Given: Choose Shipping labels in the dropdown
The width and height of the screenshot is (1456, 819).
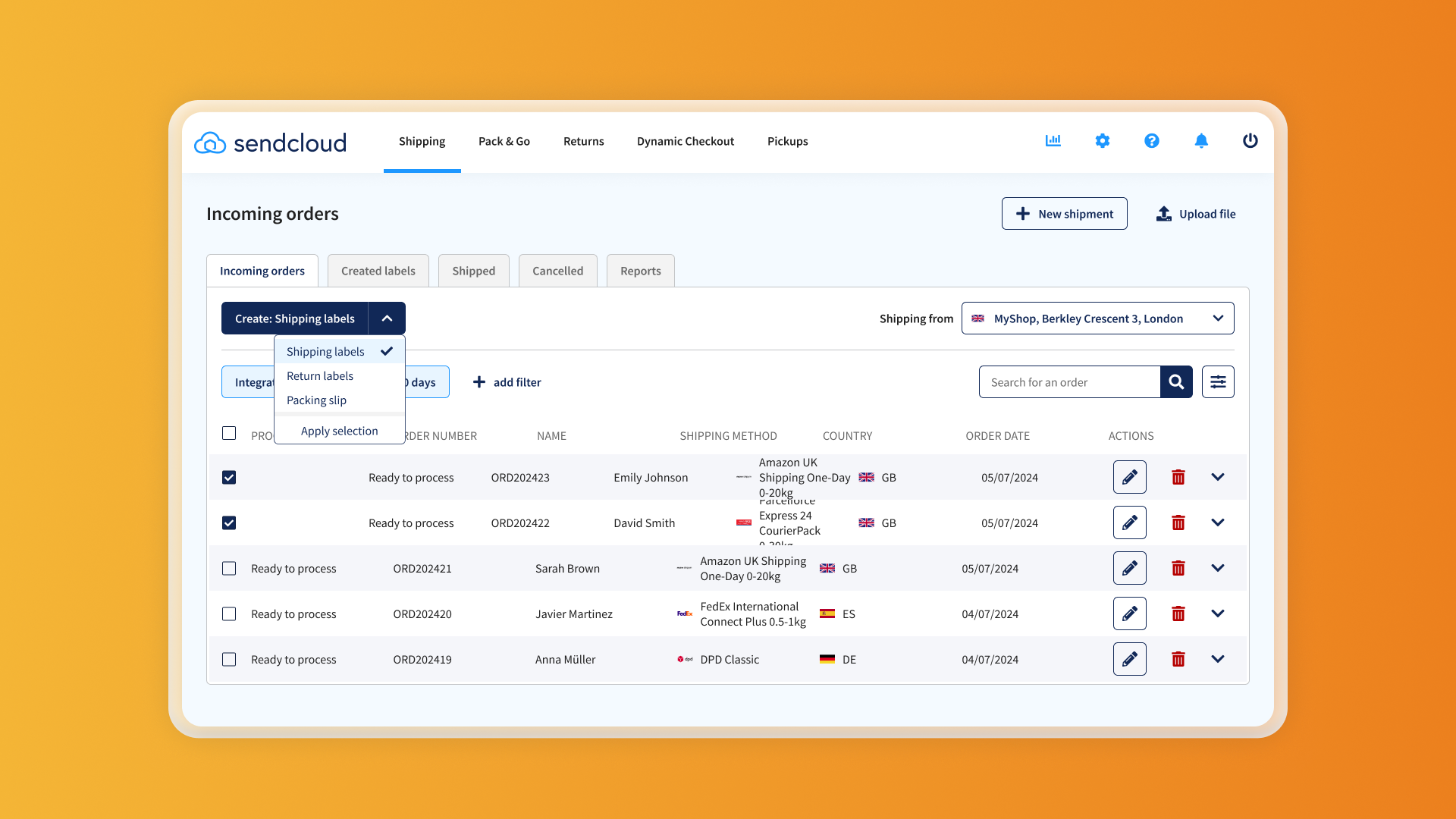Looking at the screenshot, I should coord(340,351).
